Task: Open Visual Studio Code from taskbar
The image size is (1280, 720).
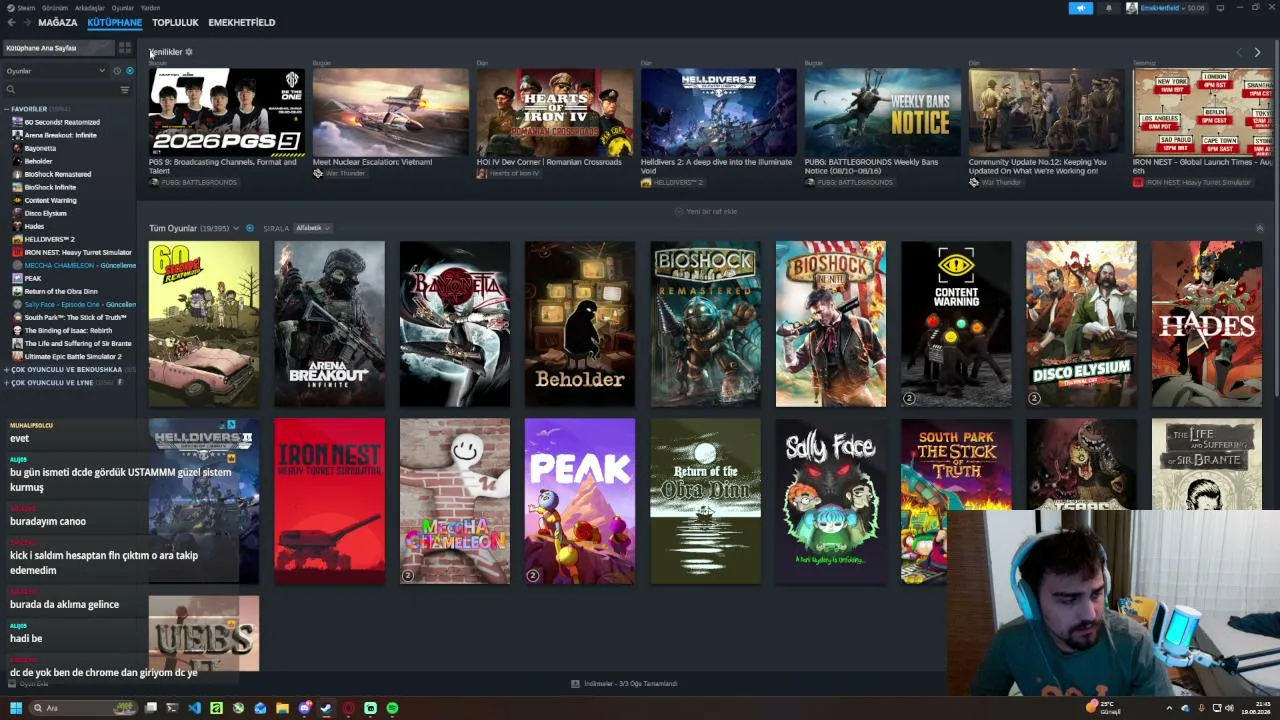Action: click(194, 708)
